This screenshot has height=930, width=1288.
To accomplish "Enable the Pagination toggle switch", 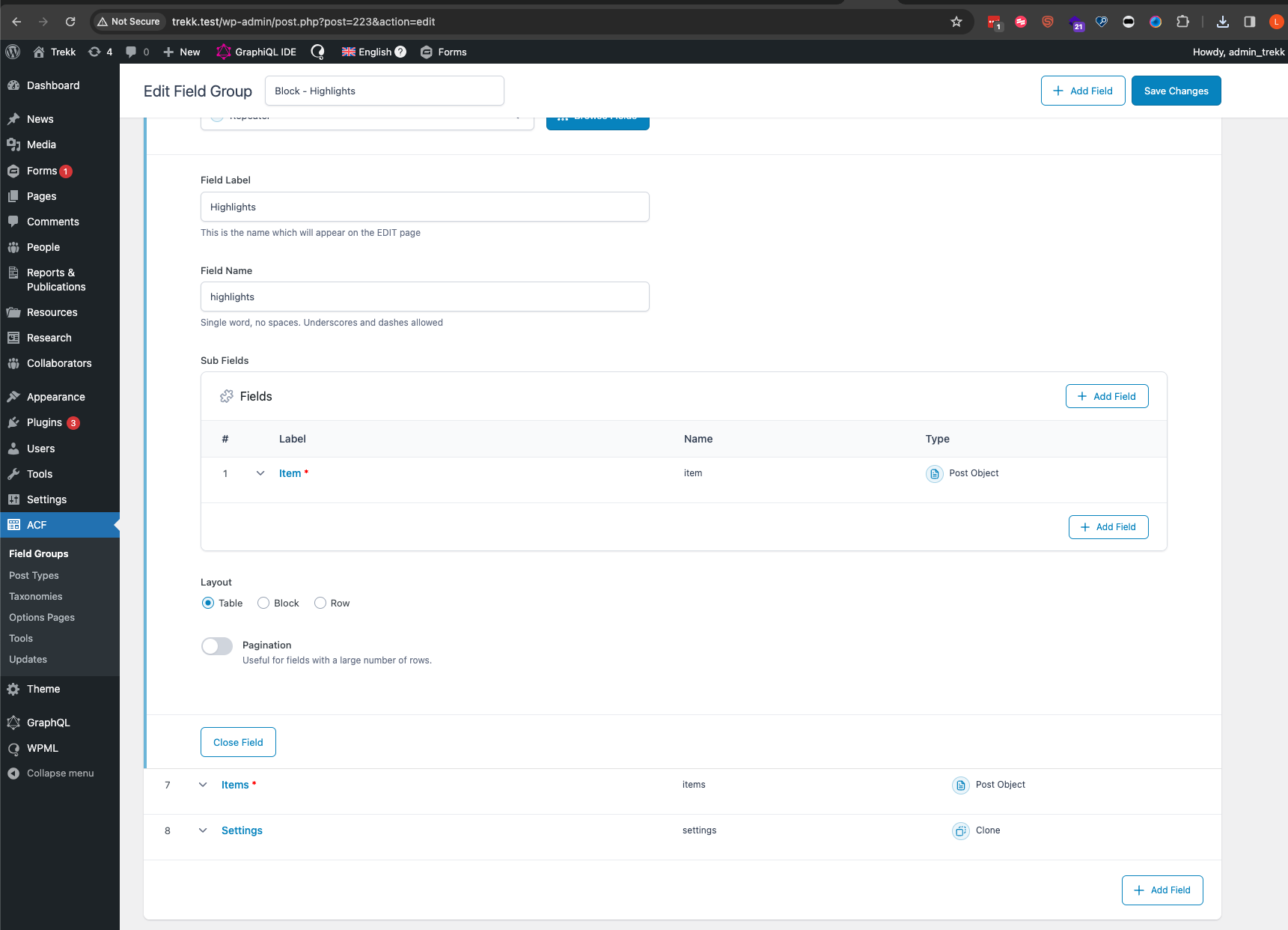I will [217, 646].
